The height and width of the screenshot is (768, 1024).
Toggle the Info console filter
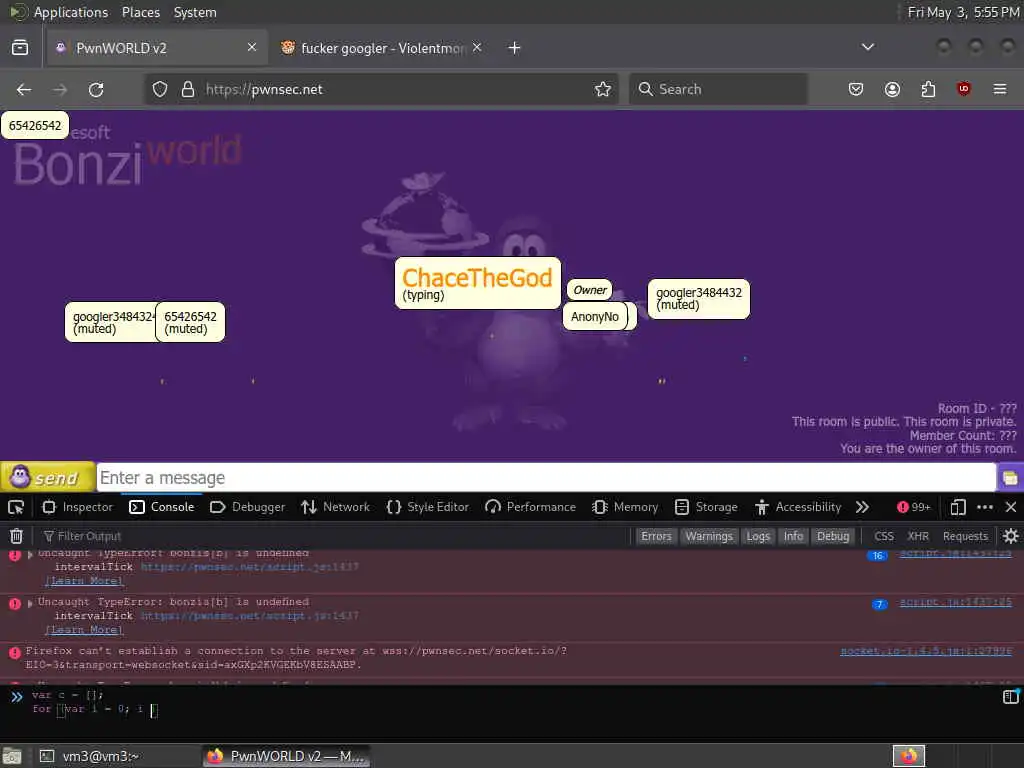793,536
